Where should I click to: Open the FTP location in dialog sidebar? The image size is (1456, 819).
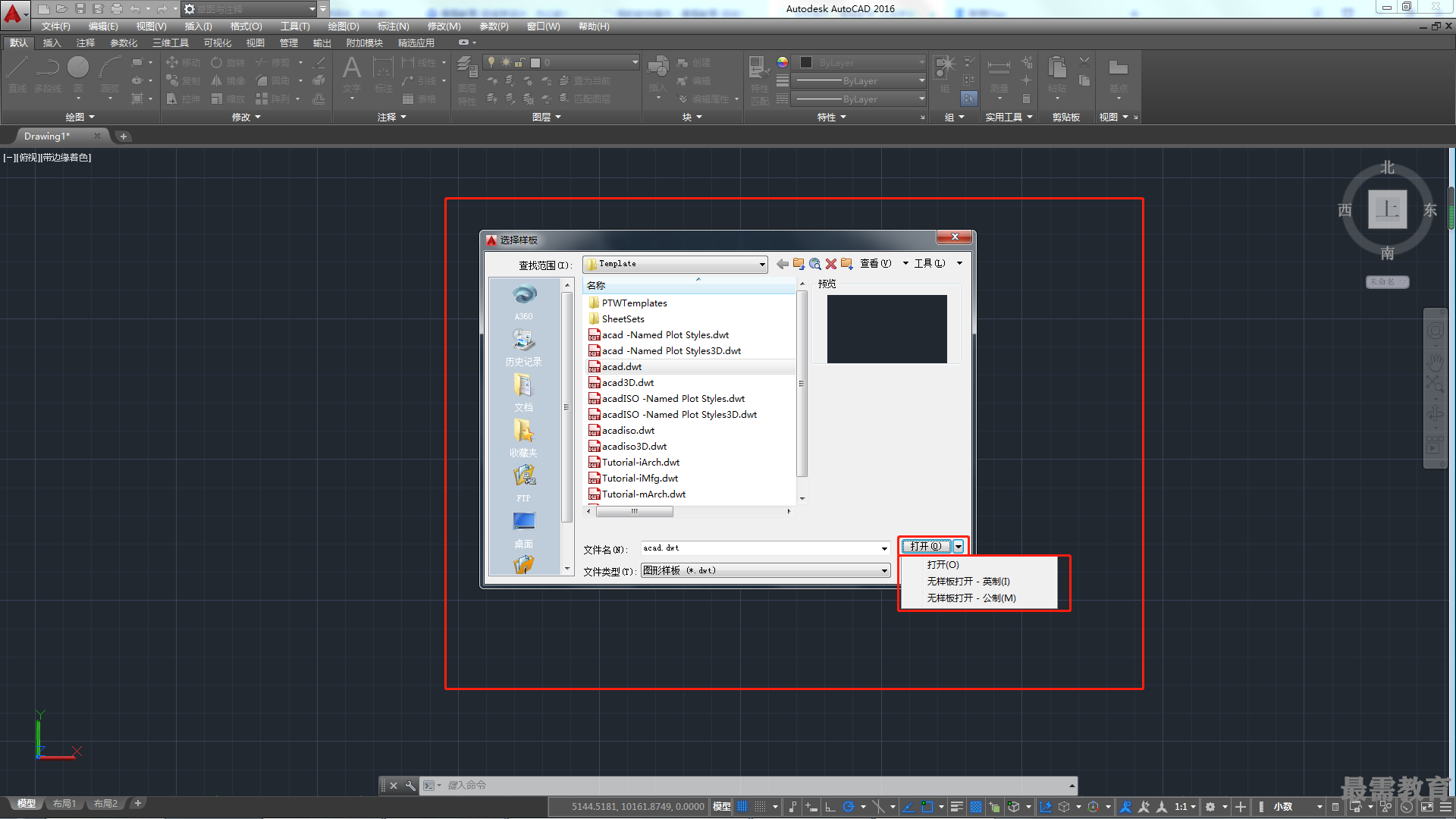pos(524,484)
